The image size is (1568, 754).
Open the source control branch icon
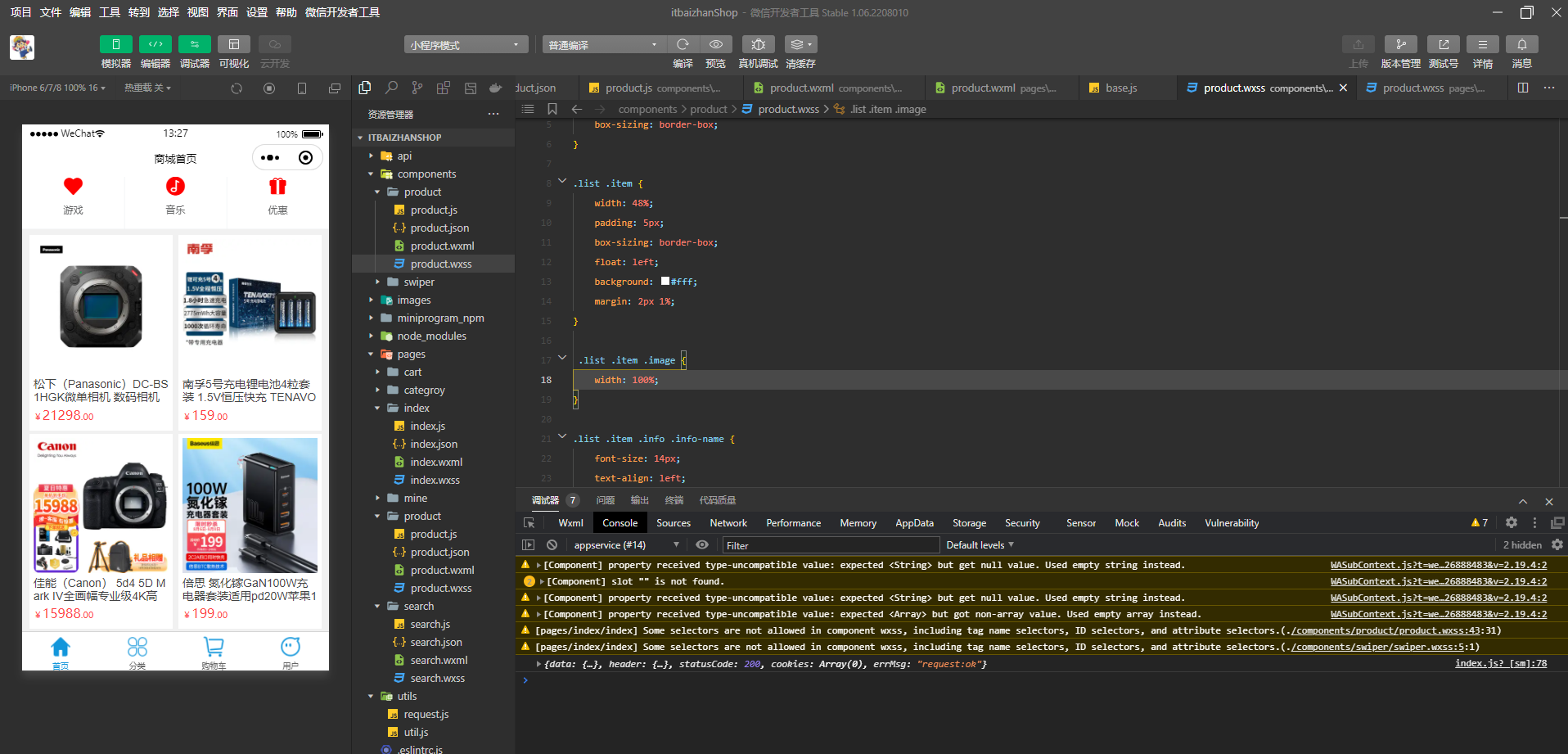click(417, 88)
